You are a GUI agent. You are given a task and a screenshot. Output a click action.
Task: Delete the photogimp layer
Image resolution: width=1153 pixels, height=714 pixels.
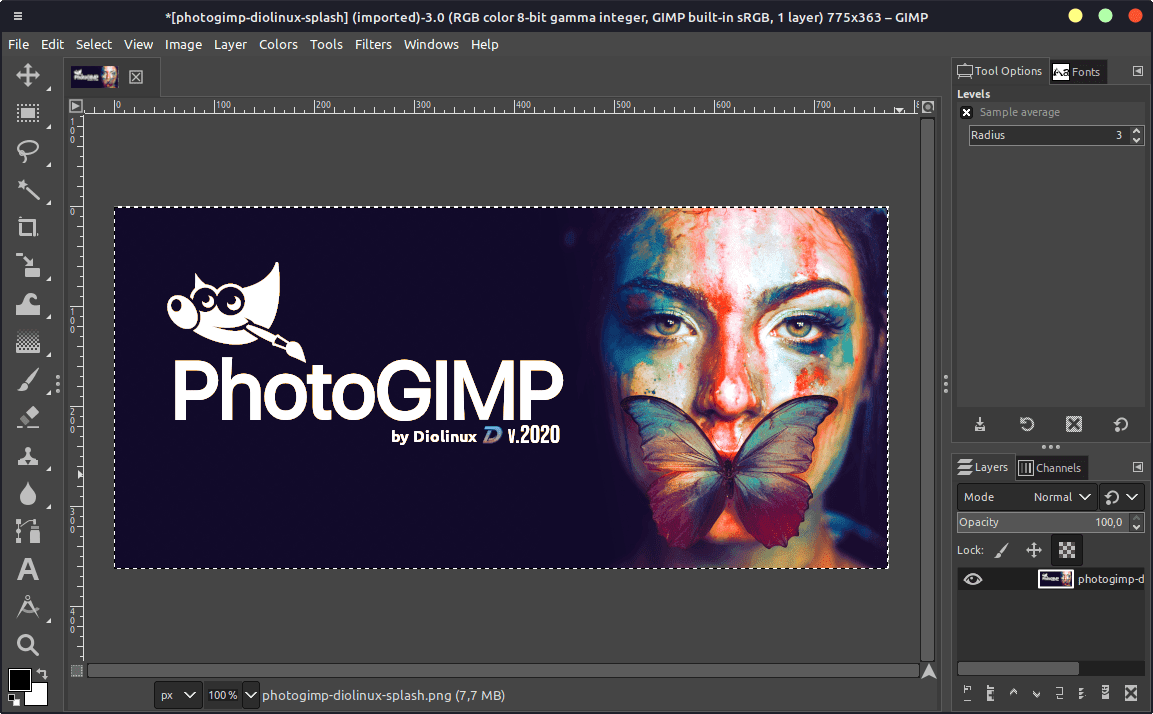click(1131, 693)
